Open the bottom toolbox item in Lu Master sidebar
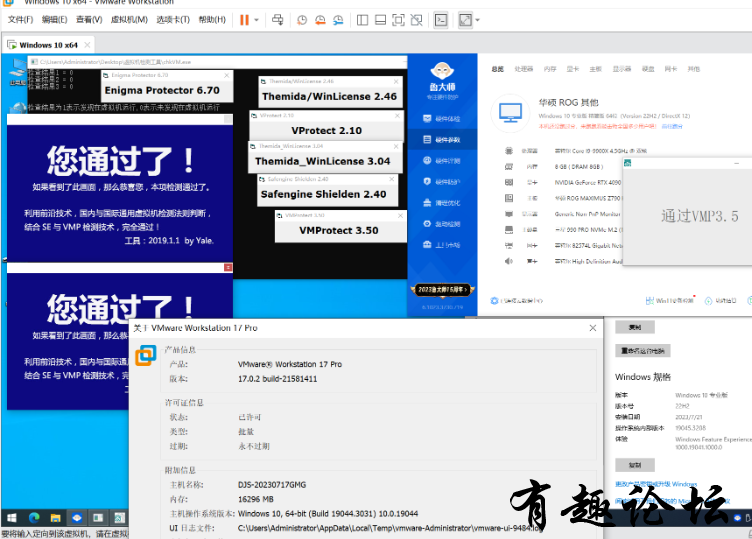 [442, 245]
